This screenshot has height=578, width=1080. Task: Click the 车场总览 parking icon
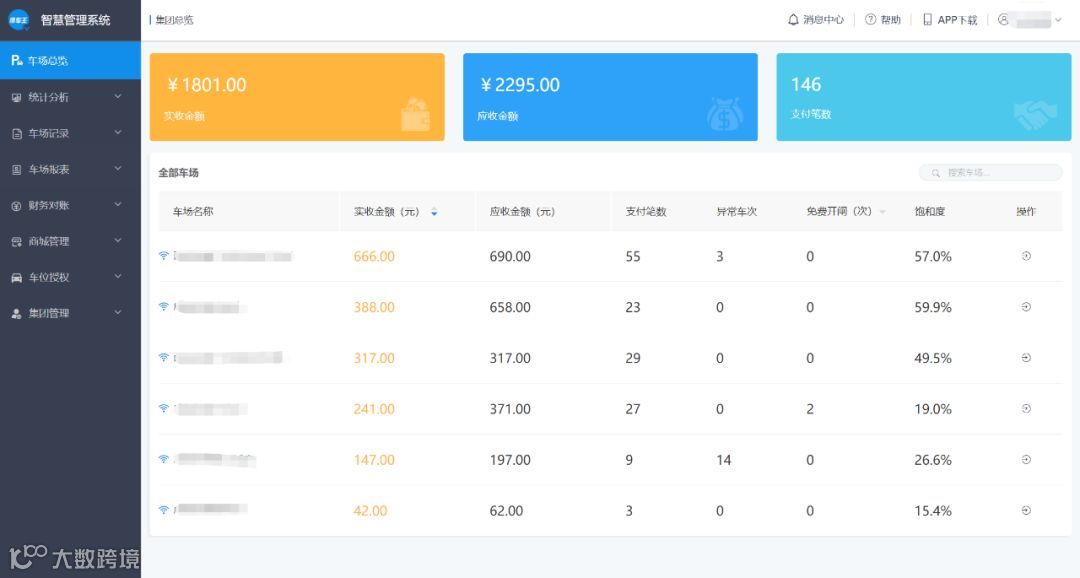[17, 61]
